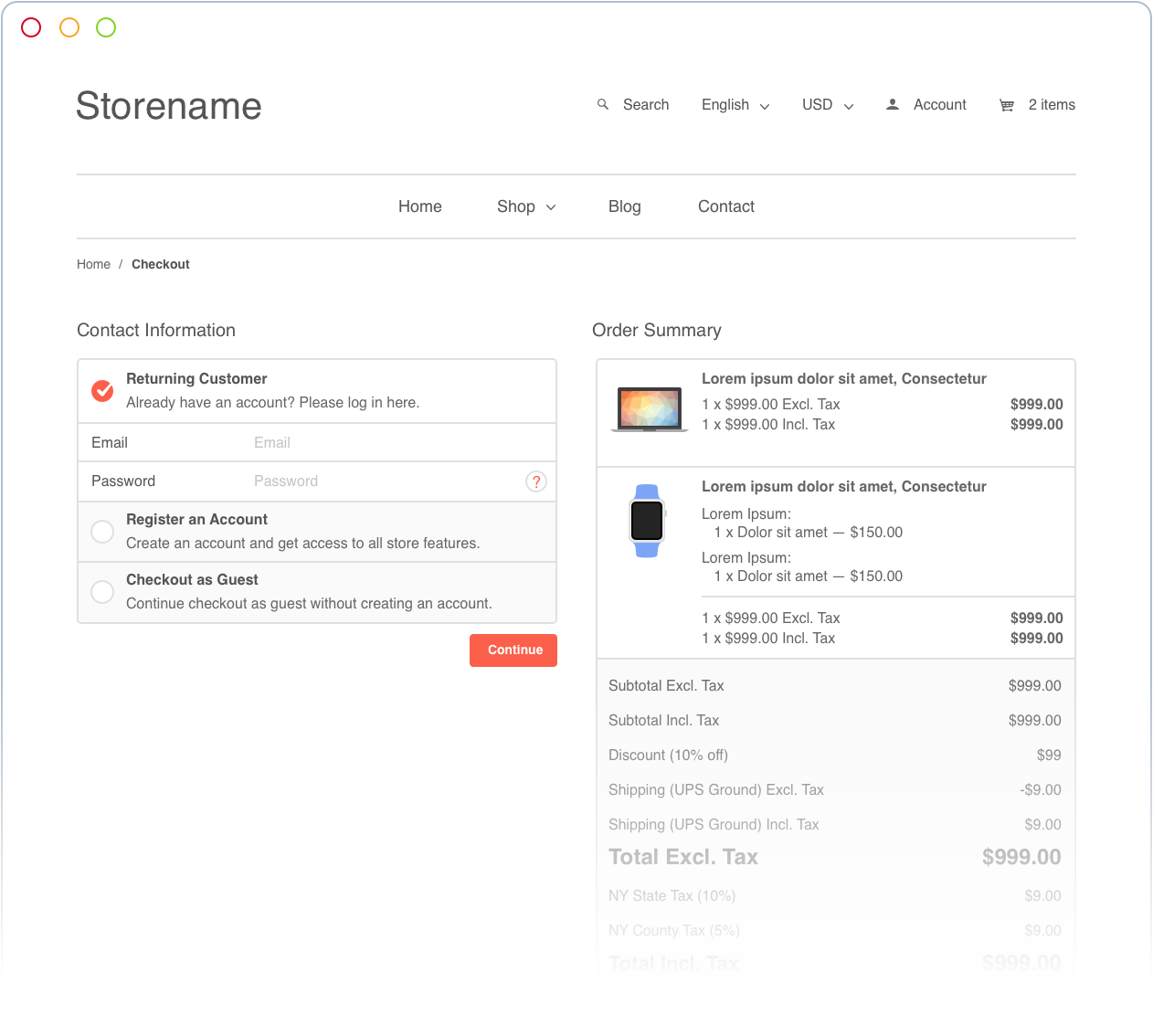Click the green window maximize circle

(x=106, y=27)
